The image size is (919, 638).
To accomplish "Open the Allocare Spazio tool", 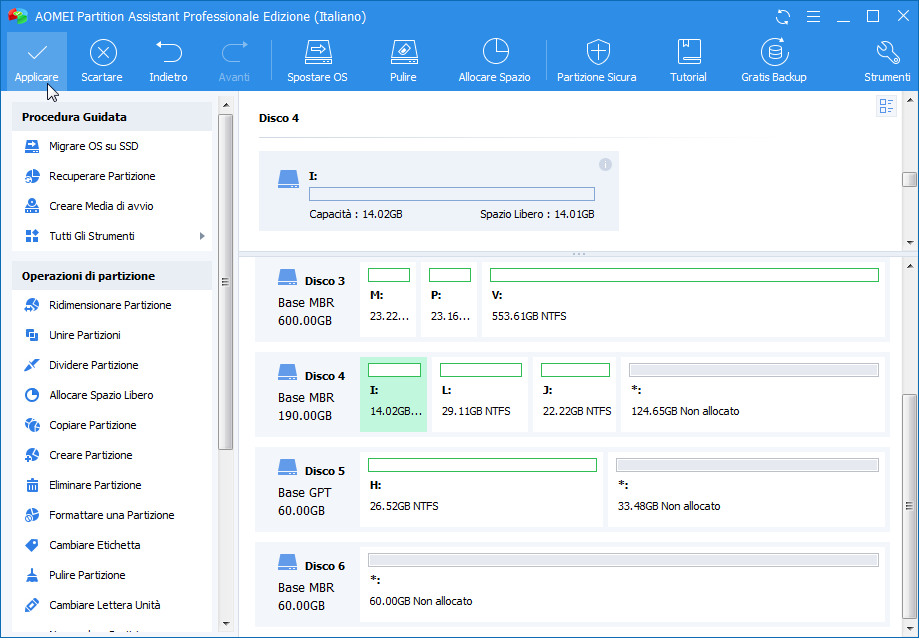I will (494, 61).
